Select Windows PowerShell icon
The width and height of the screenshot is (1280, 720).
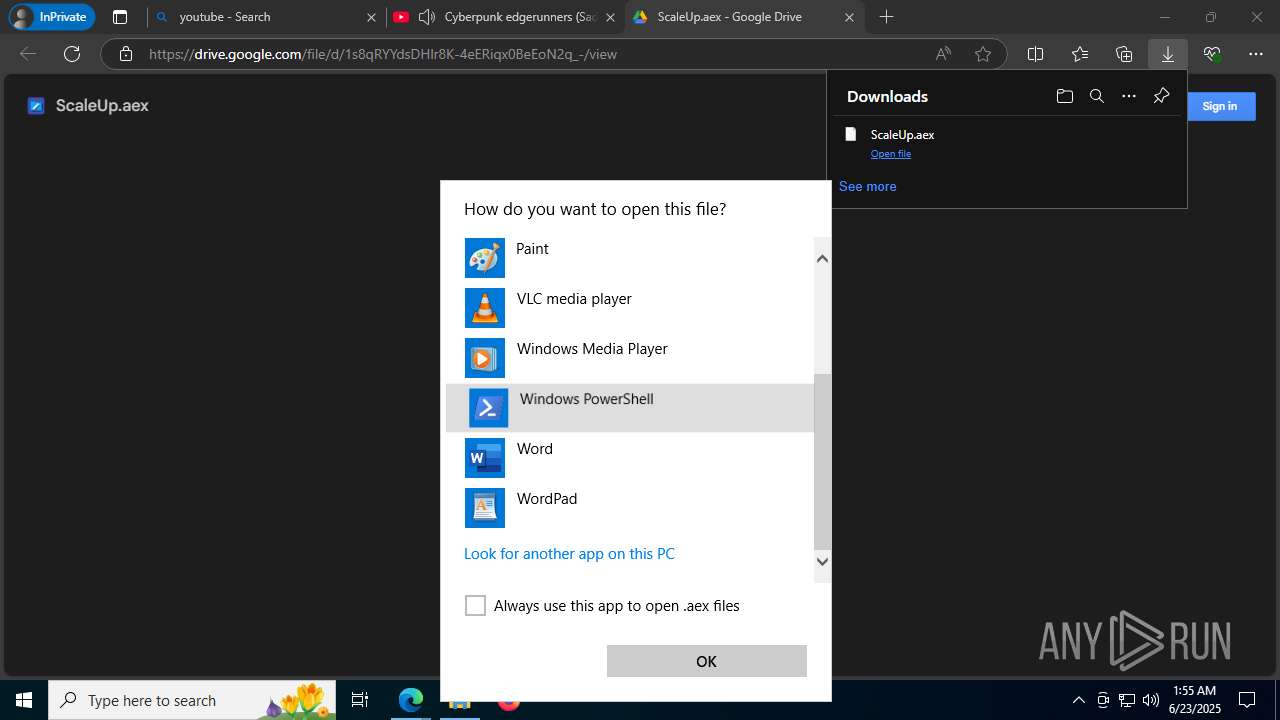488,408
